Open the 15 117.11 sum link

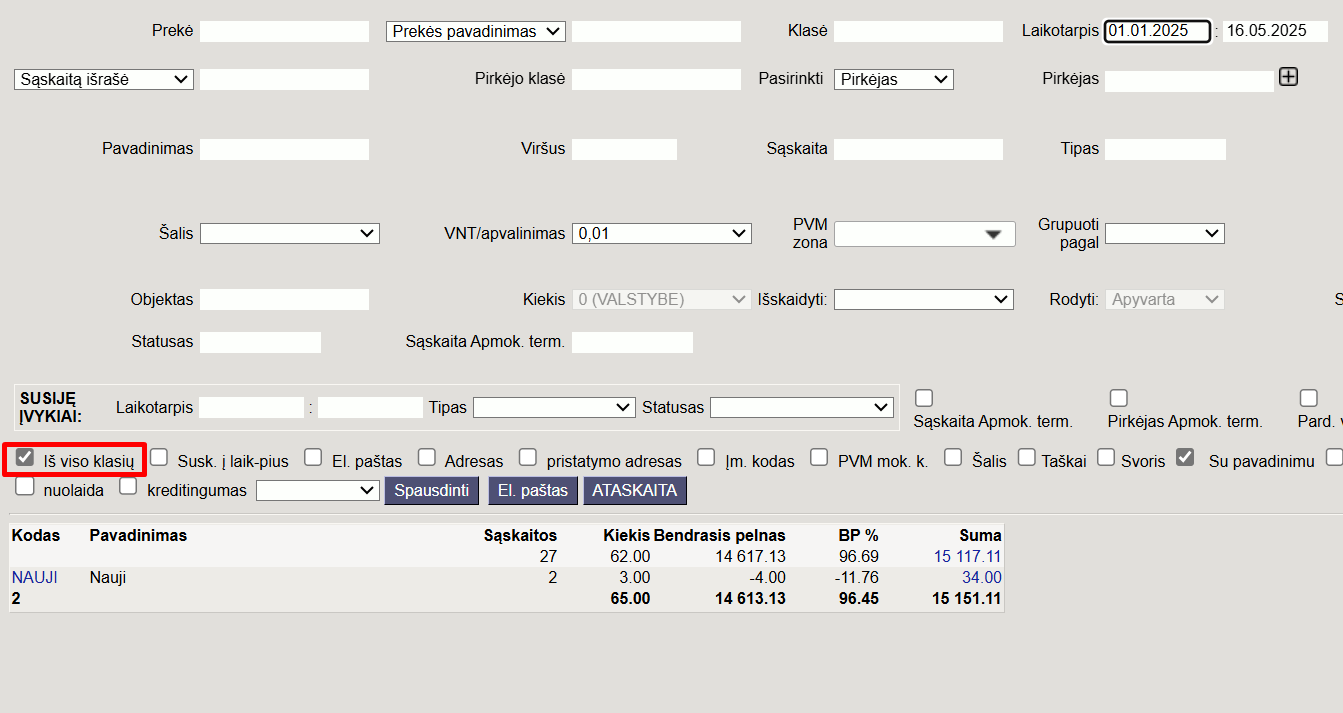tap(967, 556)
